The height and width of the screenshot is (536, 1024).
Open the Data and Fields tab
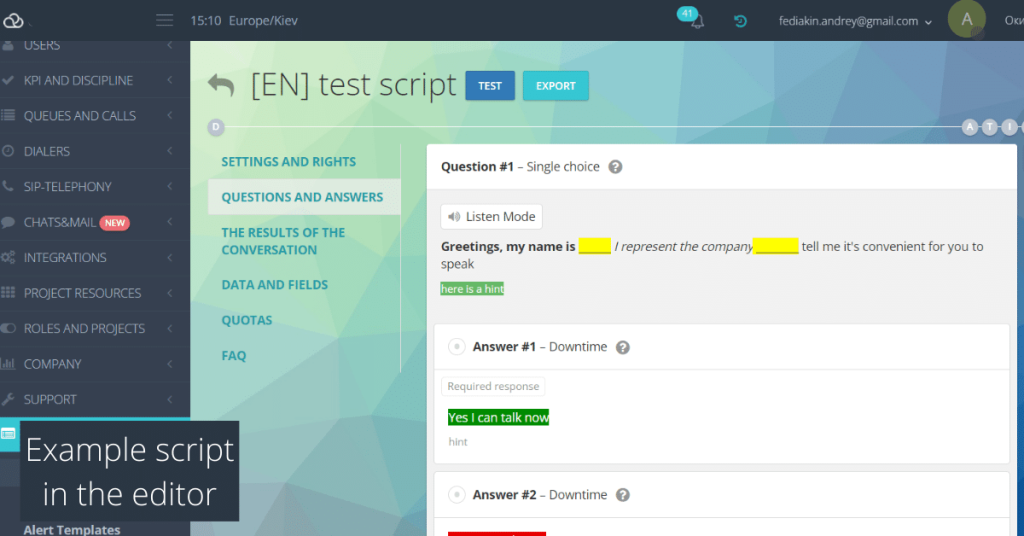[x=274, y=285]
